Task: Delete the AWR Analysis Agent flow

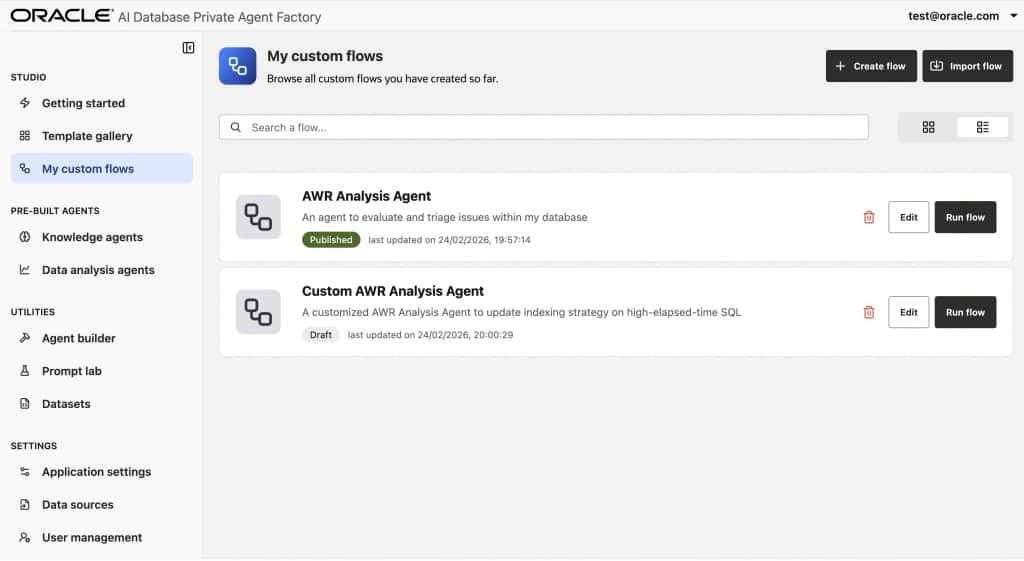Action: pyautogui.click(x=869, y=217)
